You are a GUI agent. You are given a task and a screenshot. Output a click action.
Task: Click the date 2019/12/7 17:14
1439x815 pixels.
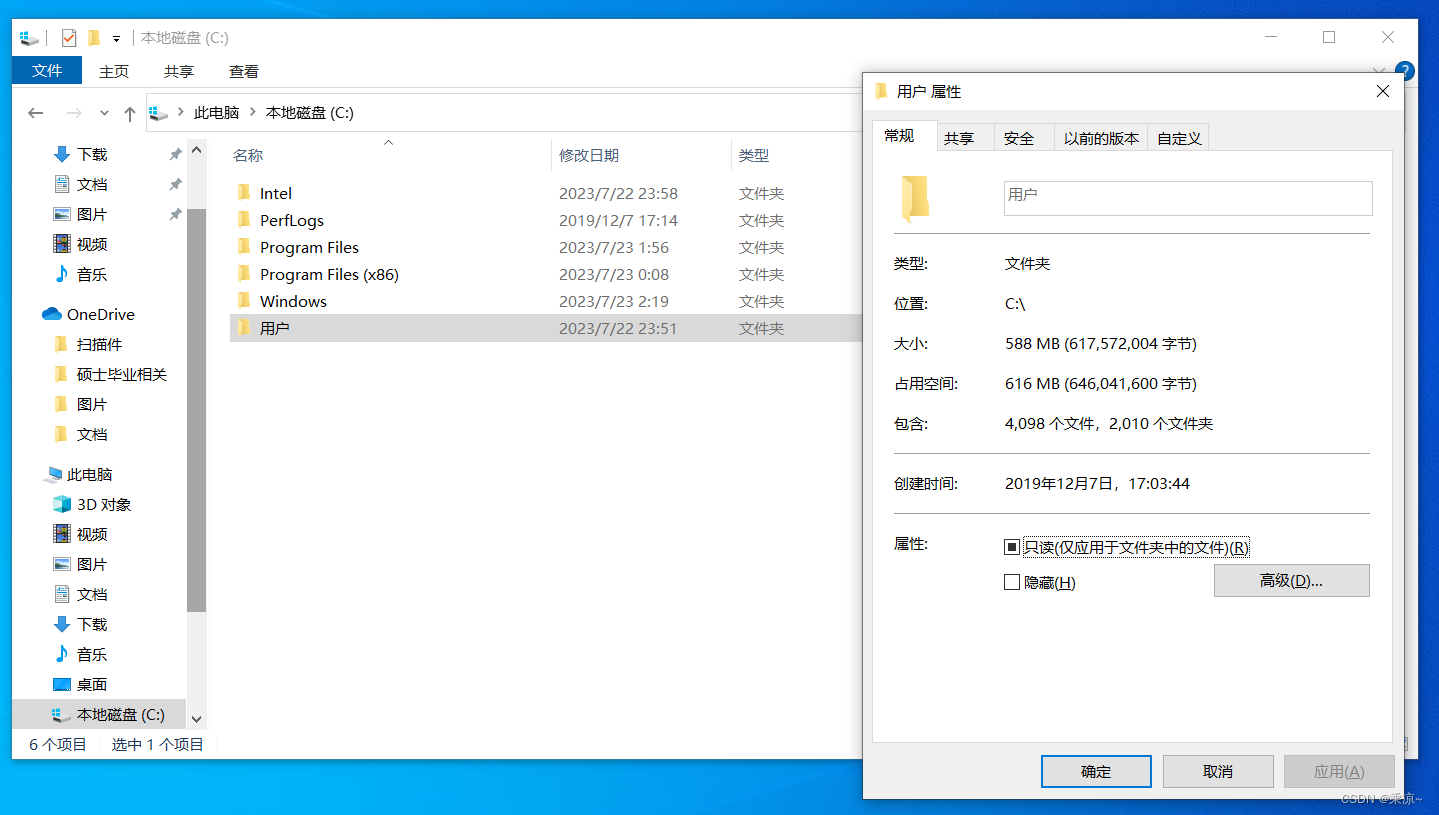tap(618, 220)
